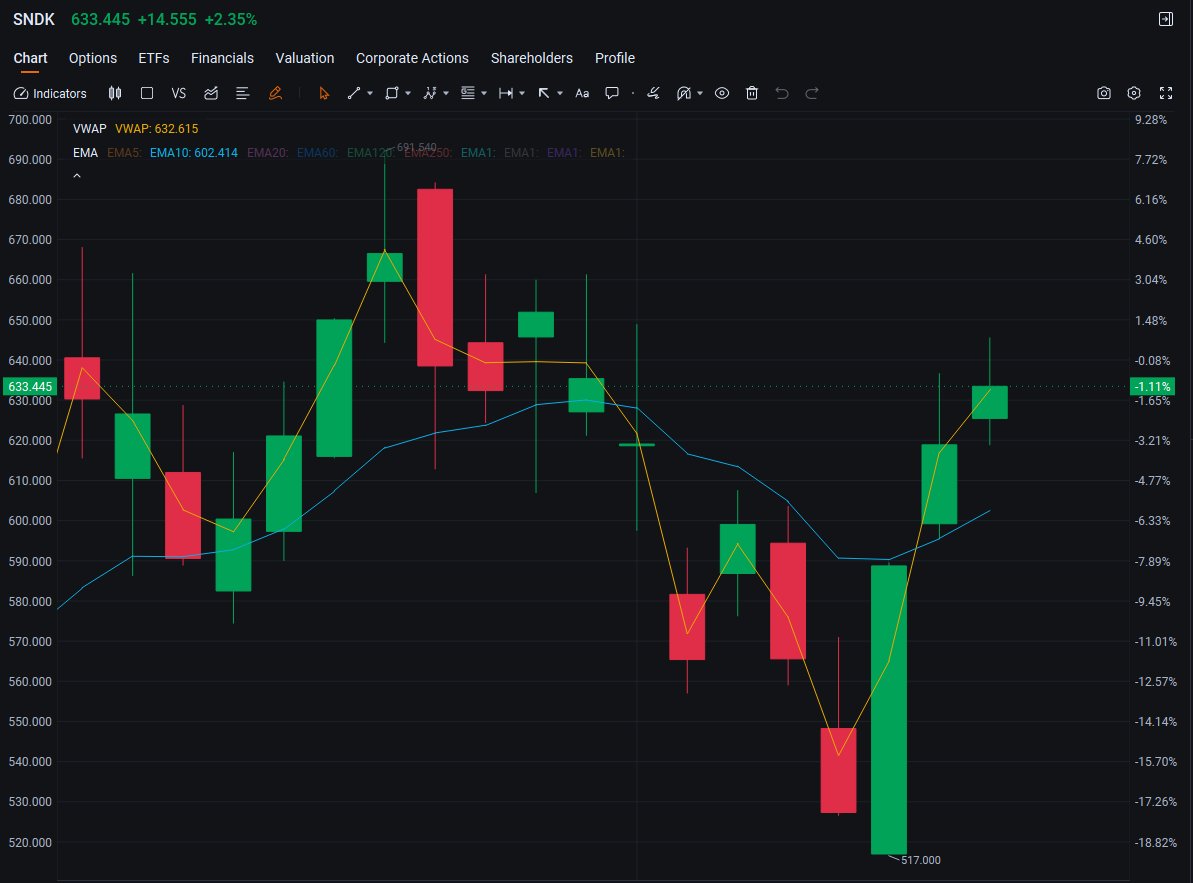Take chart screenshot with camera icon
The width and height of the screenshot is (1193, 883).
point(1104,94)
